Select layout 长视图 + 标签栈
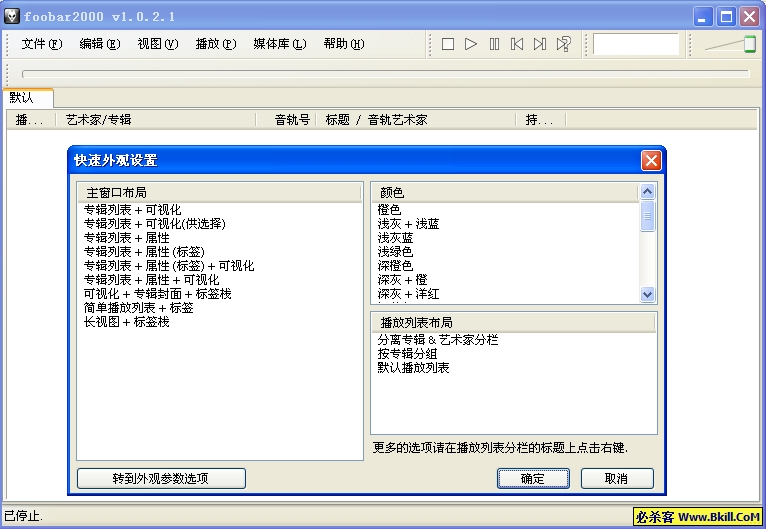This screenshot has height=529, width=766. coord(127,322)
